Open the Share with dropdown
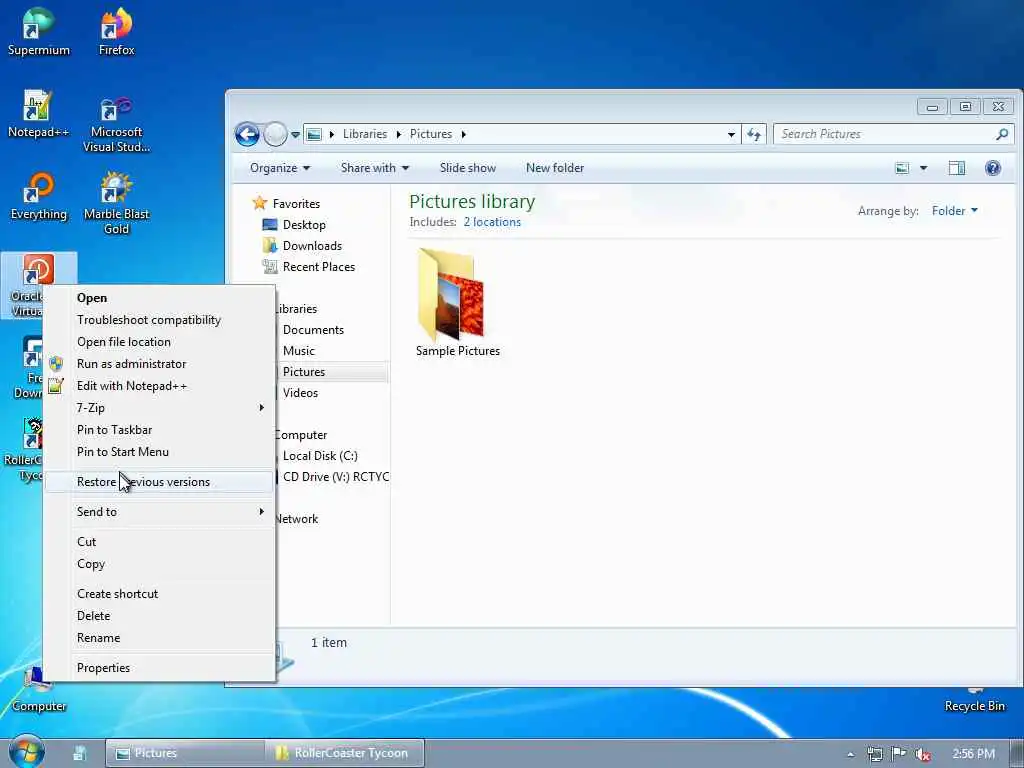The image size is (1024, 768). [375, 168]
